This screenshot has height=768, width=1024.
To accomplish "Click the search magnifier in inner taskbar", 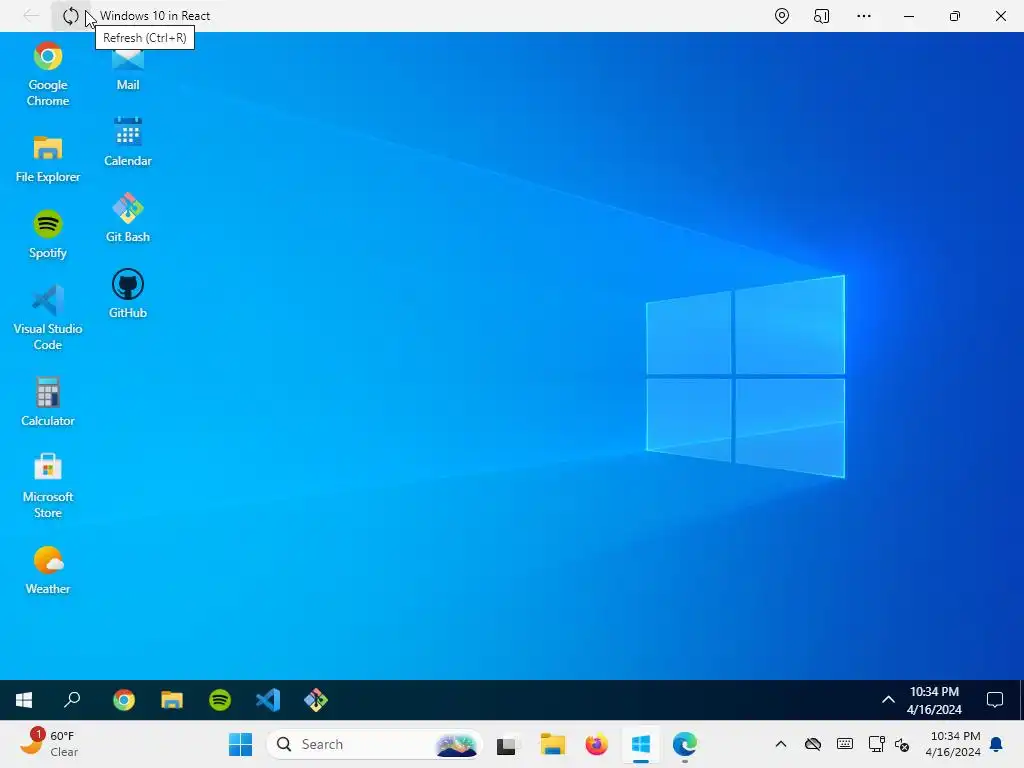I will pyautogui.click(x=72, y=700).
